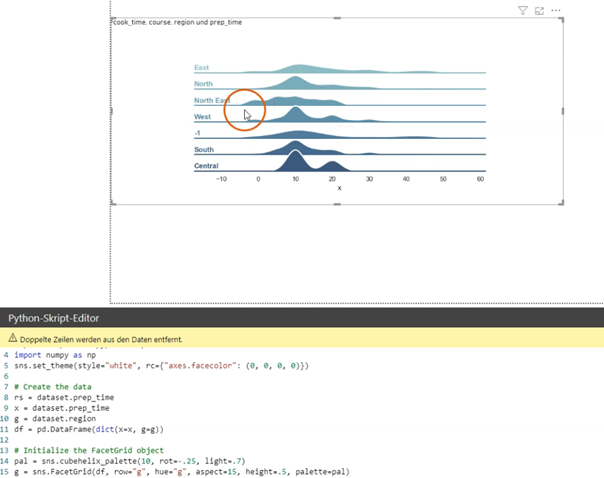Activate focus mode icon on the visual
Image resolution: width=604 pixels, height=478 pixels.
[539, 11]
